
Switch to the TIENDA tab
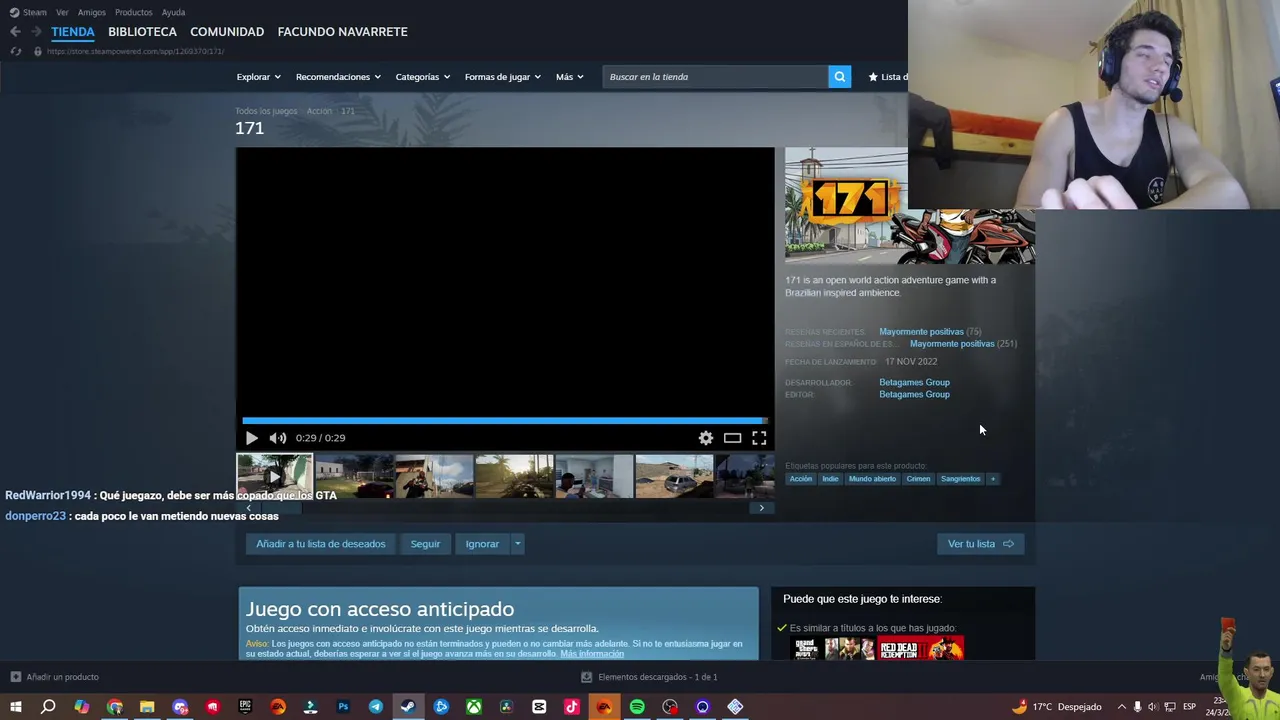[x=73, y=32]
